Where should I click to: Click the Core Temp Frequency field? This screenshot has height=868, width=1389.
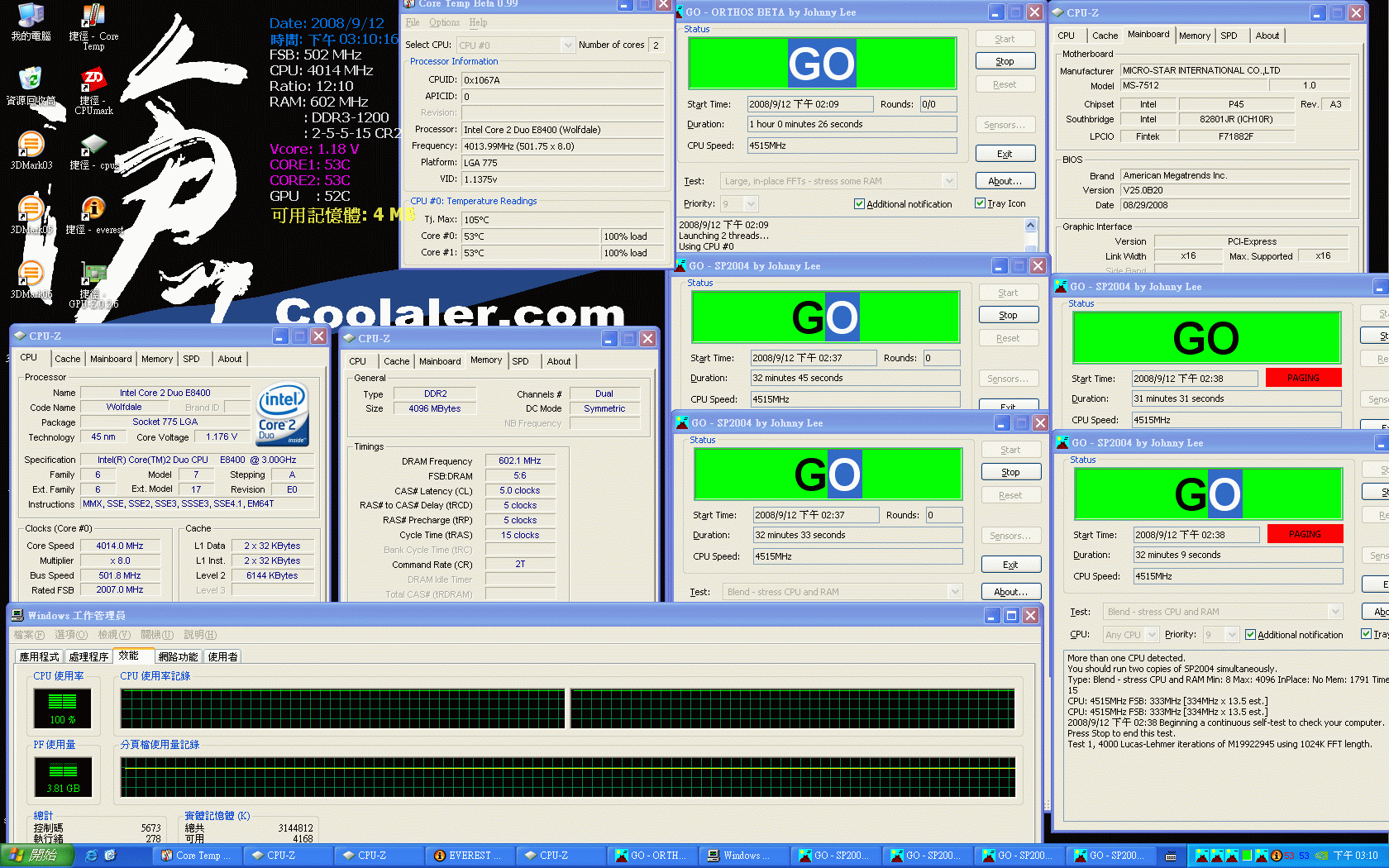(563, 146)
